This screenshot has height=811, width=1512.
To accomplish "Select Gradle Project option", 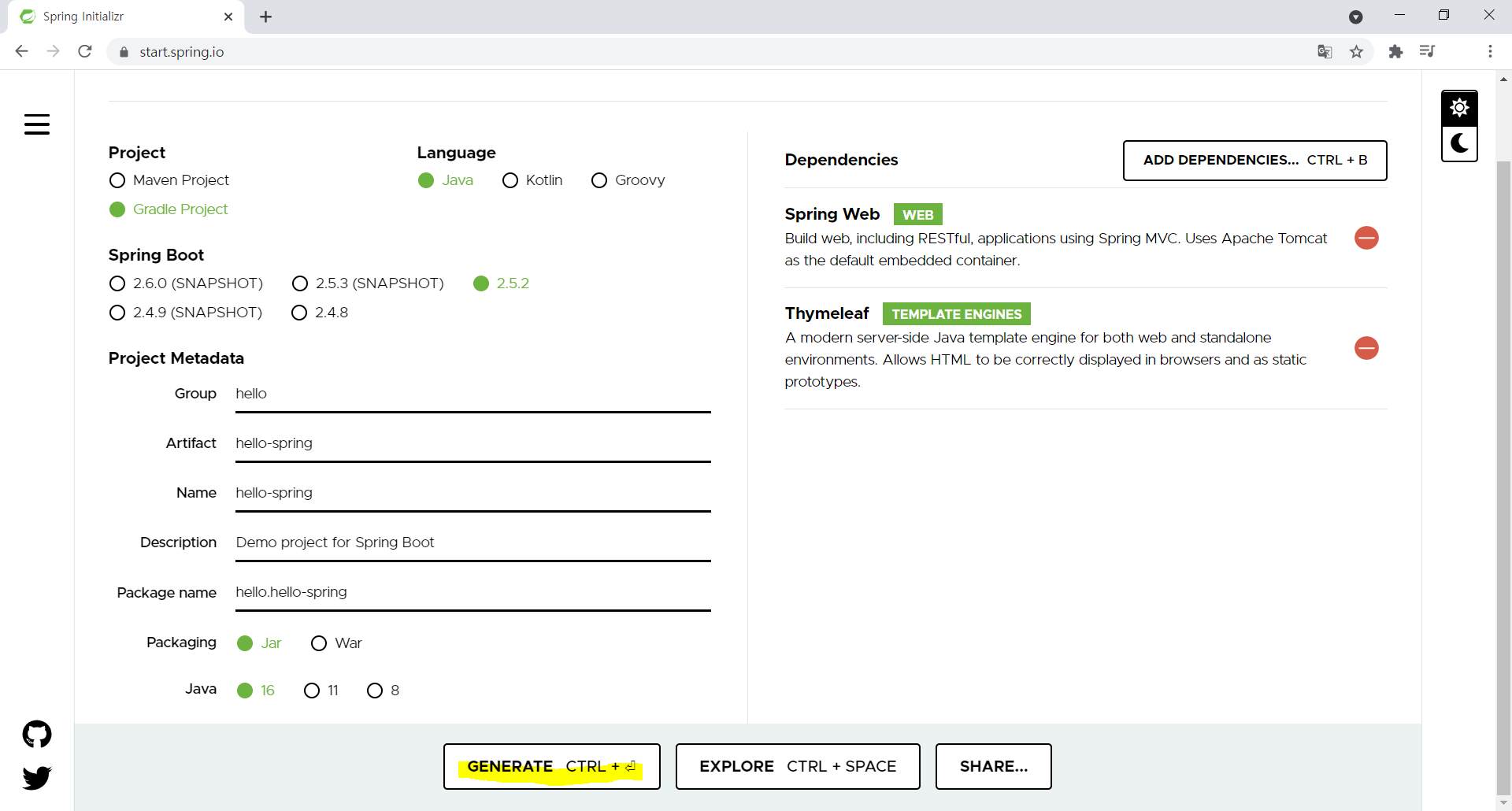I will [169, 209].
